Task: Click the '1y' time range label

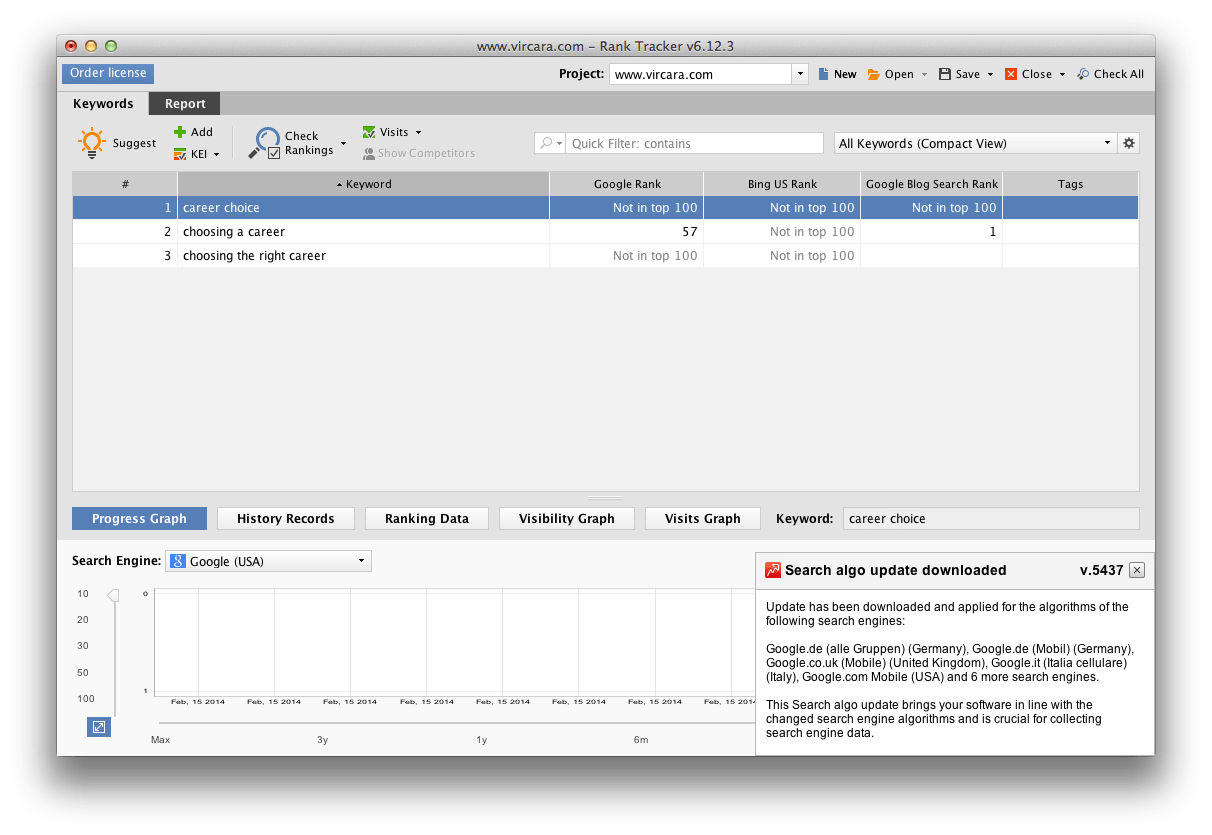Action: tap(481, 740)
